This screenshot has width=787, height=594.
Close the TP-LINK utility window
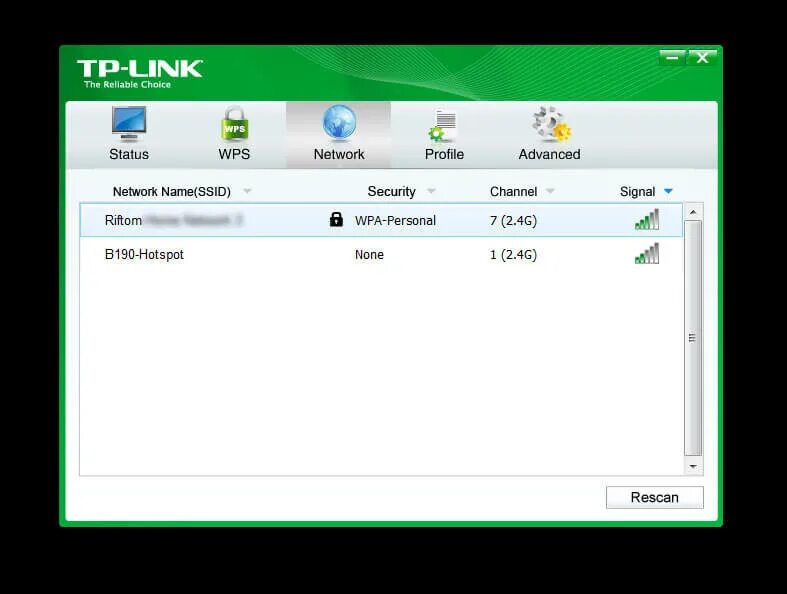pyautogui.click(x=702, y=58)
